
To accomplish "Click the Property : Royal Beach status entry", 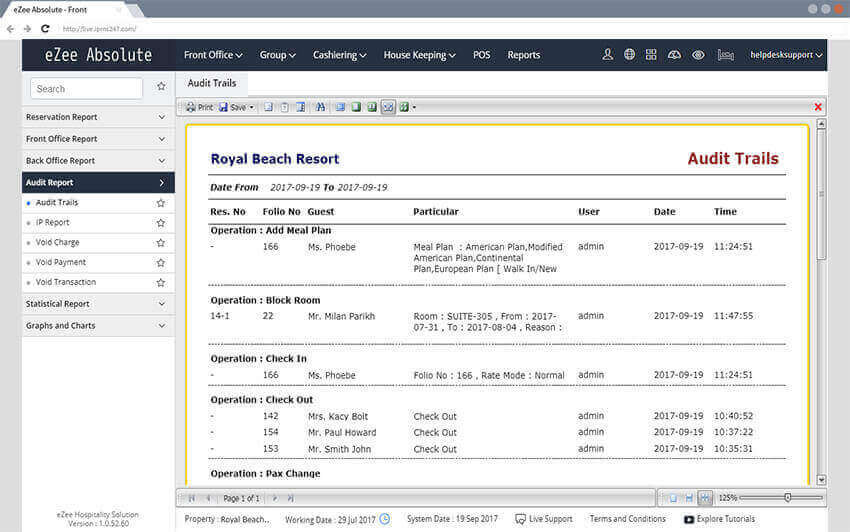I will 227,519.
